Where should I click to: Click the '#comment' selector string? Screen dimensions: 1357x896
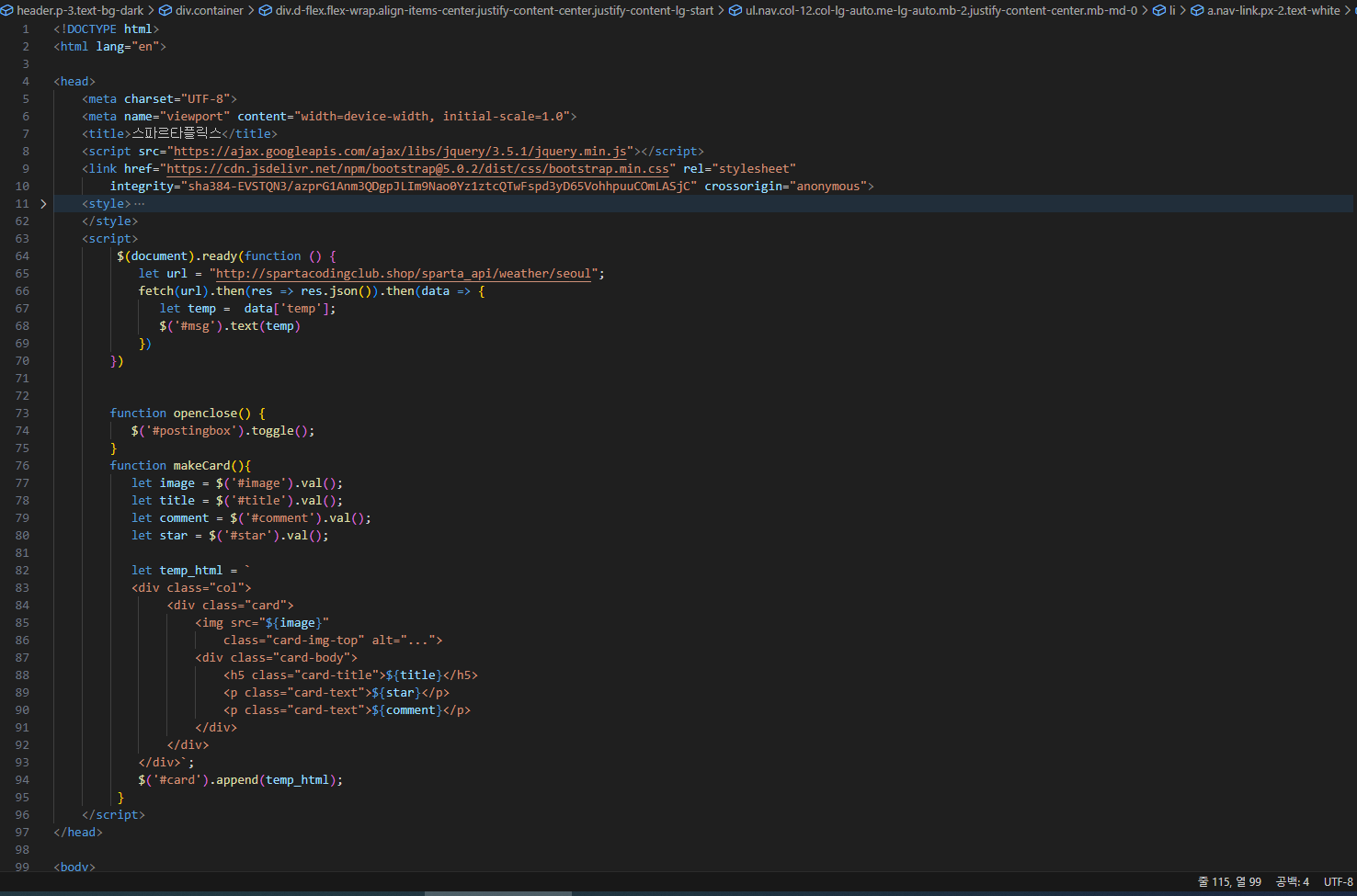(279, 518)
